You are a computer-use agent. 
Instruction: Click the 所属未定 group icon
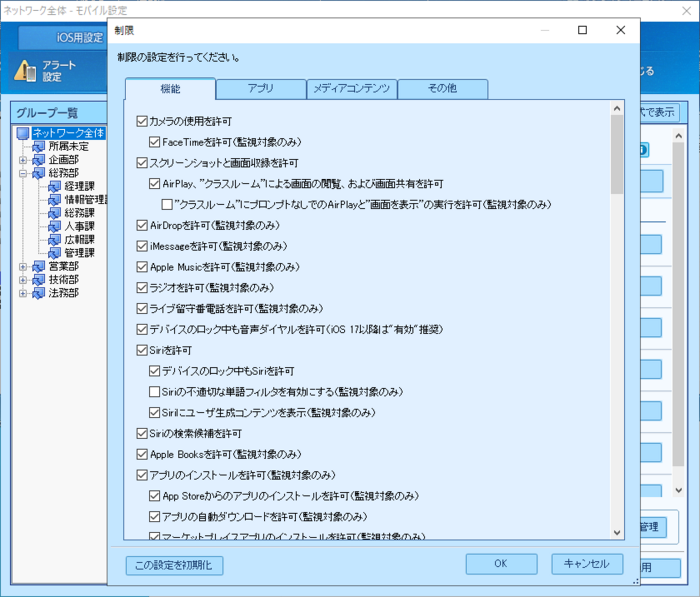click(39, 146)
